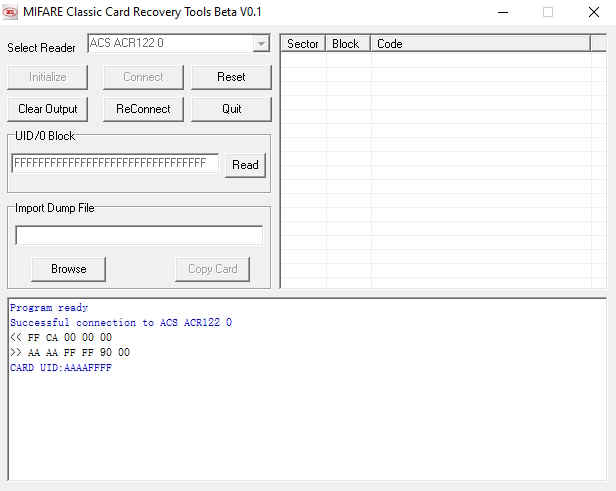Focus the UID/0 Block hex input field
Screen dimensions: 616x491
(115, 163)
